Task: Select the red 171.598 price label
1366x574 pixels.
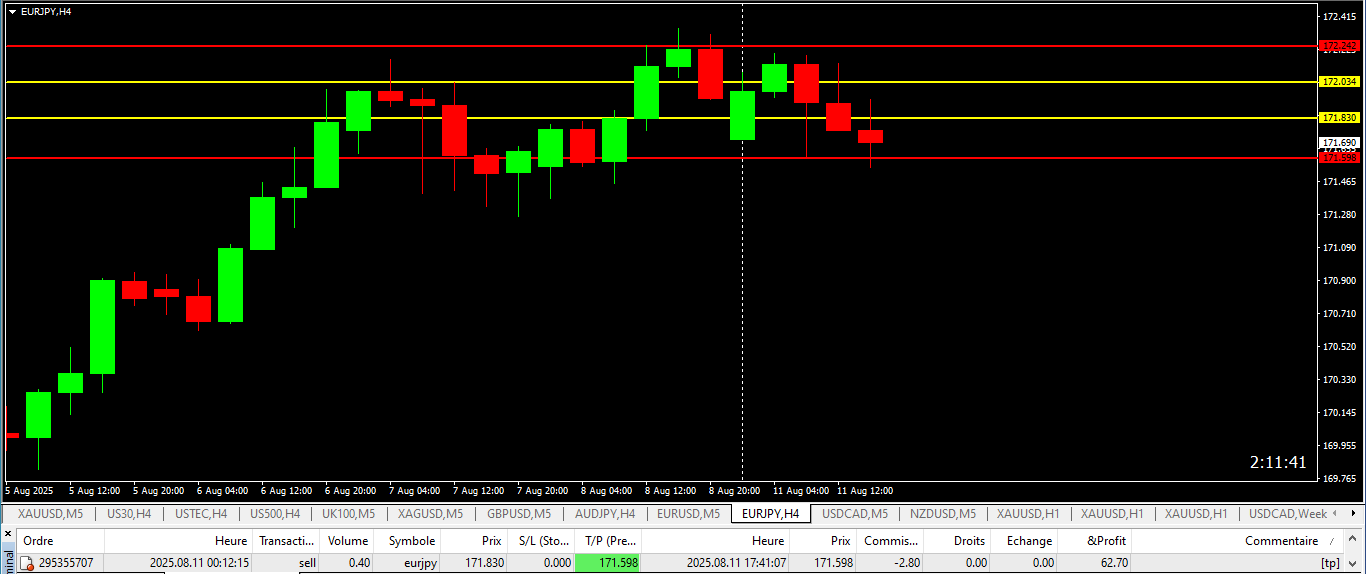Action: [x=1340, y=158]
